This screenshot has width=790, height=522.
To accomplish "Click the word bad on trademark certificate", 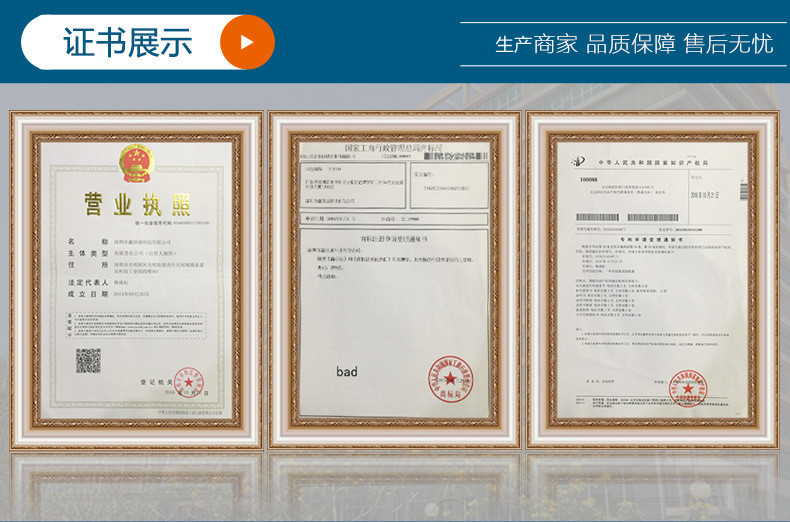I will [347, 372].
